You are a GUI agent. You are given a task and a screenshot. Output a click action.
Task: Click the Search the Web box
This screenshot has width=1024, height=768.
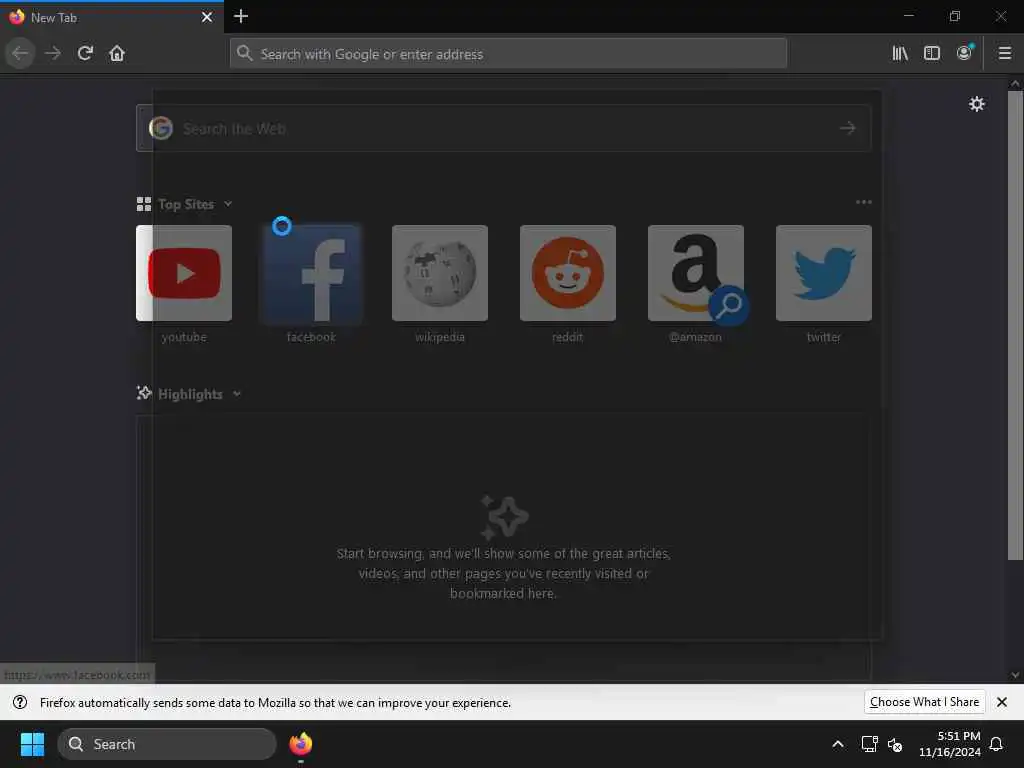coord(504,128)
